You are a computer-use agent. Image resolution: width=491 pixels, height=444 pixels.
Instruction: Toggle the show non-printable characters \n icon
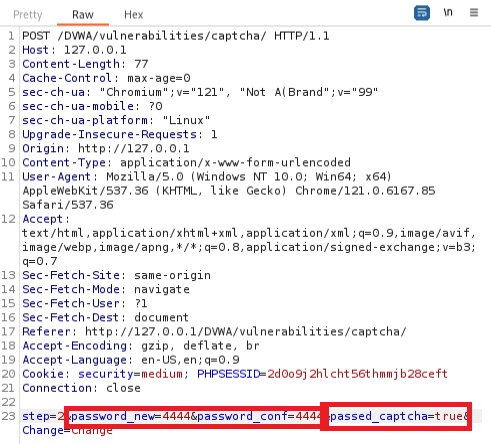tap(448, 13)
